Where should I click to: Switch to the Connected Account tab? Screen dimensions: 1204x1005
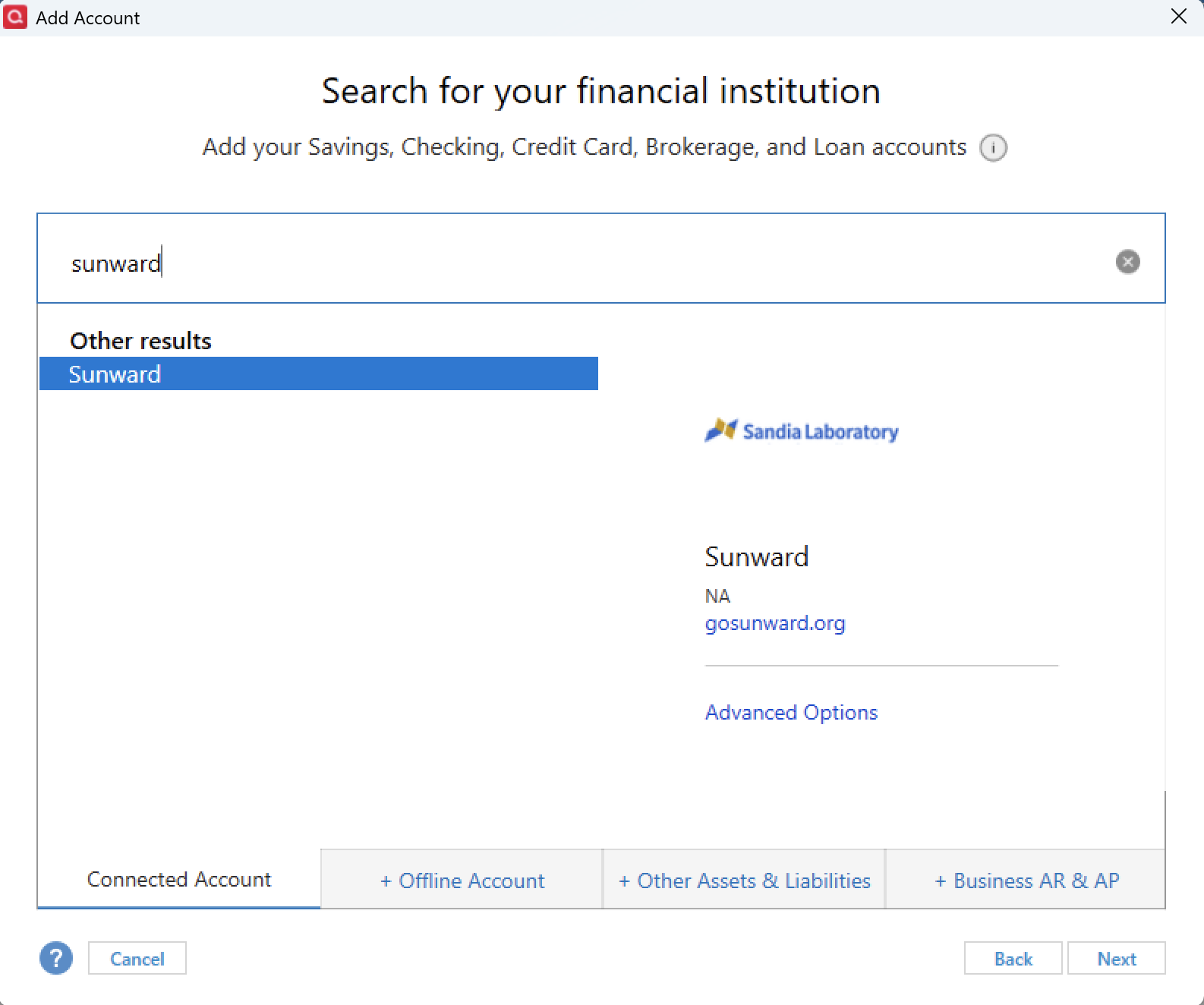pyautogui.click(x=179, y=879)
